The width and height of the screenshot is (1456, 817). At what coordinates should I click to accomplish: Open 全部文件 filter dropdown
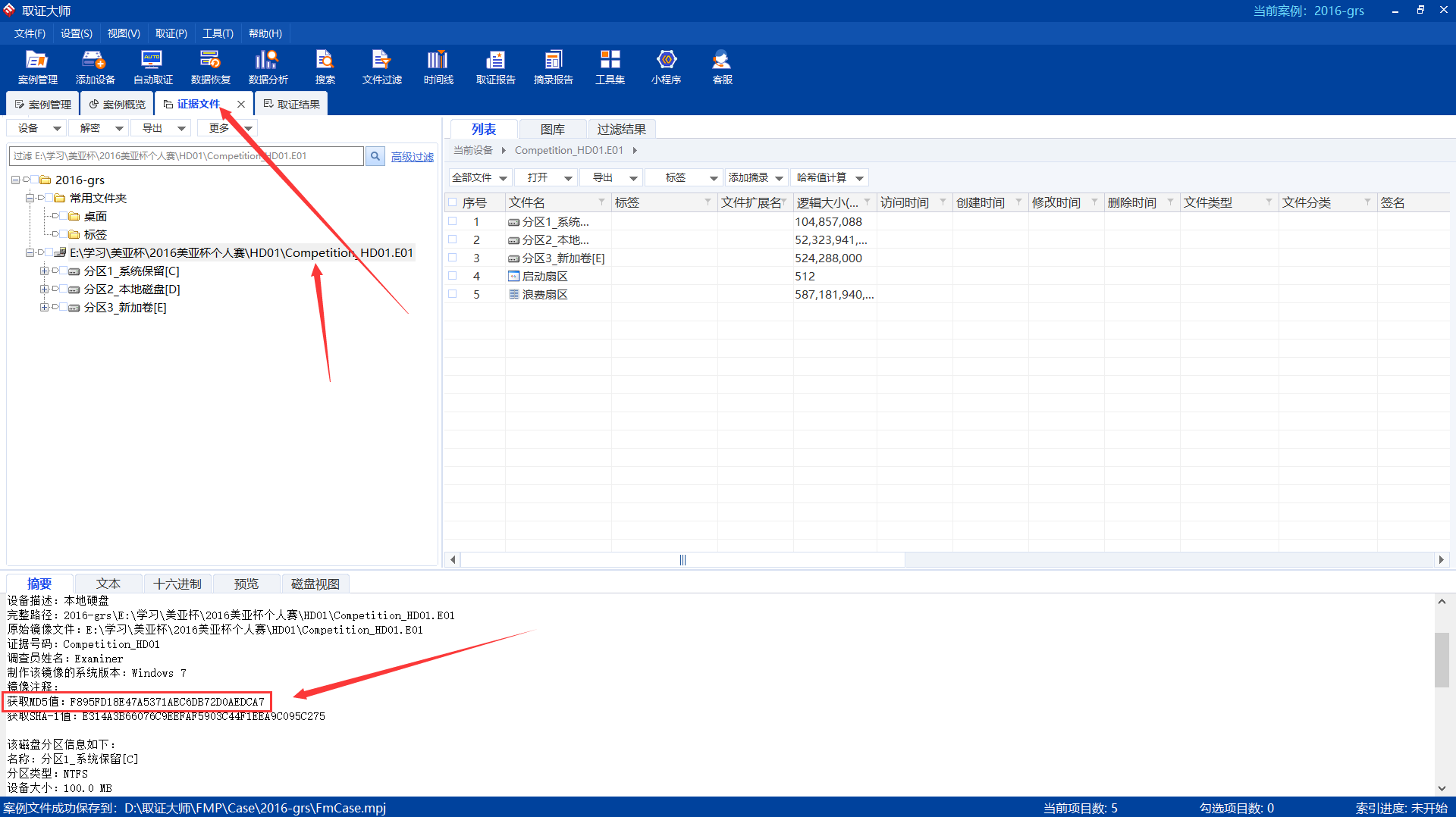[479, 177]
